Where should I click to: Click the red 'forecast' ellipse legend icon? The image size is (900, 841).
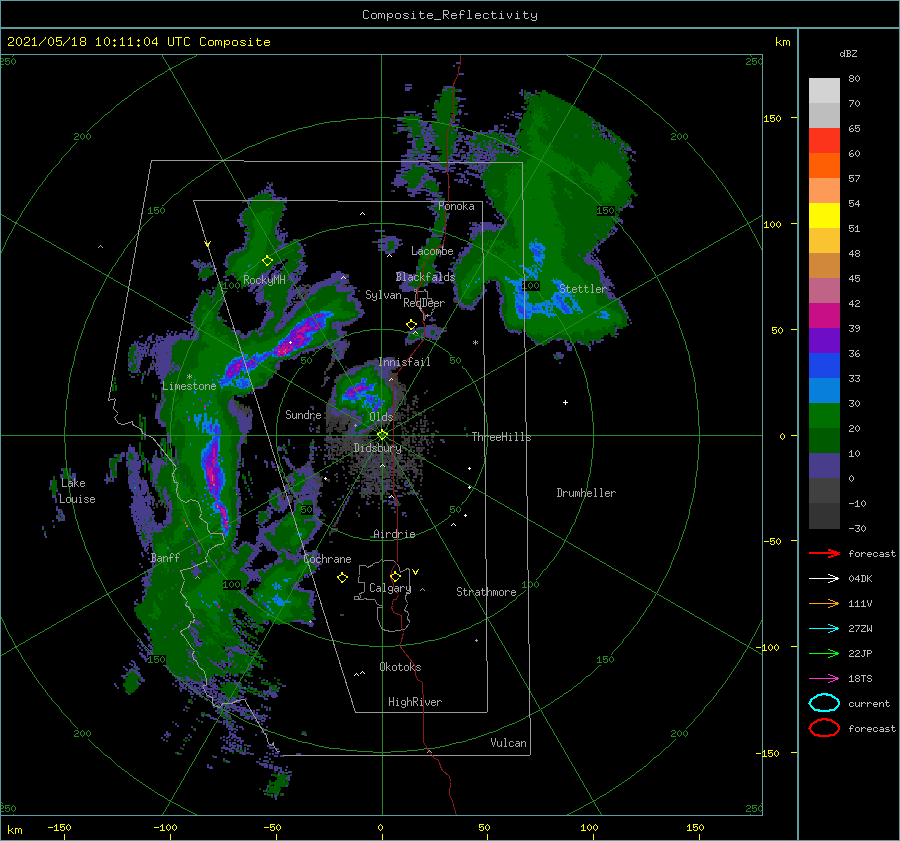pyautogui.click(x=824, y=728)
